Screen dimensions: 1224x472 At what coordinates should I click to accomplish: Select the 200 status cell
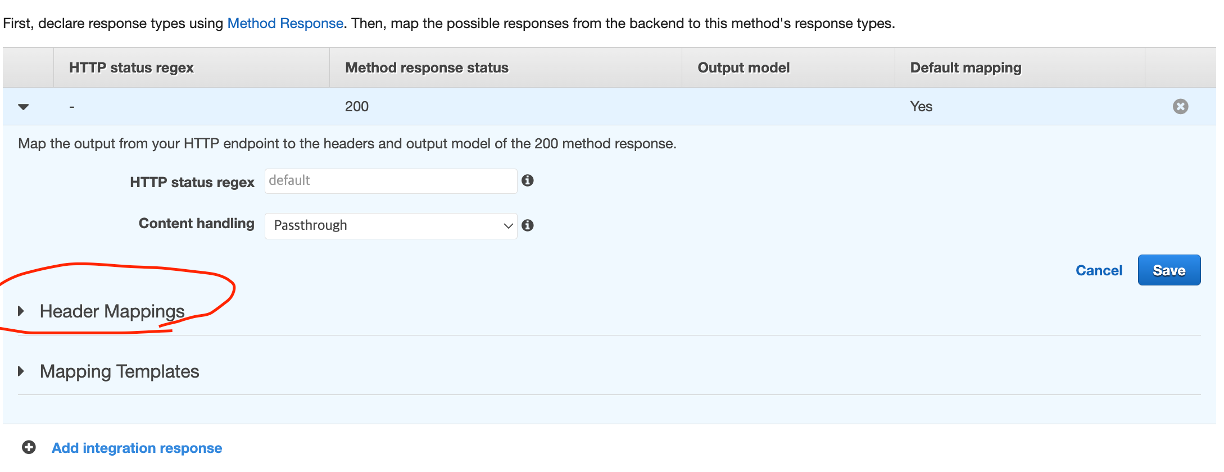tap(357, 106)
